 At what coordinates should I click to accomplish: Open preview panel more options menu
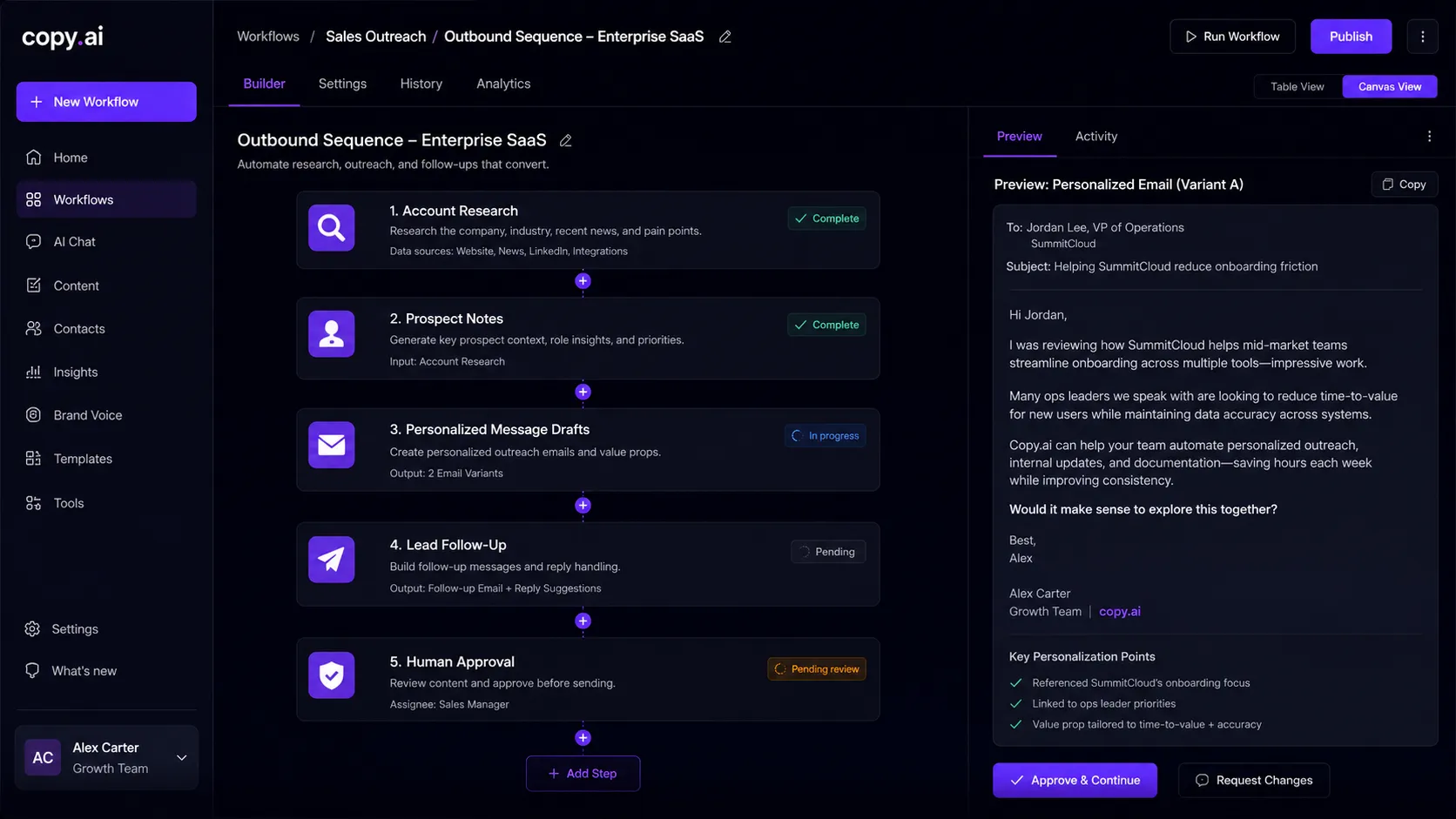(x=1429, y=137)
